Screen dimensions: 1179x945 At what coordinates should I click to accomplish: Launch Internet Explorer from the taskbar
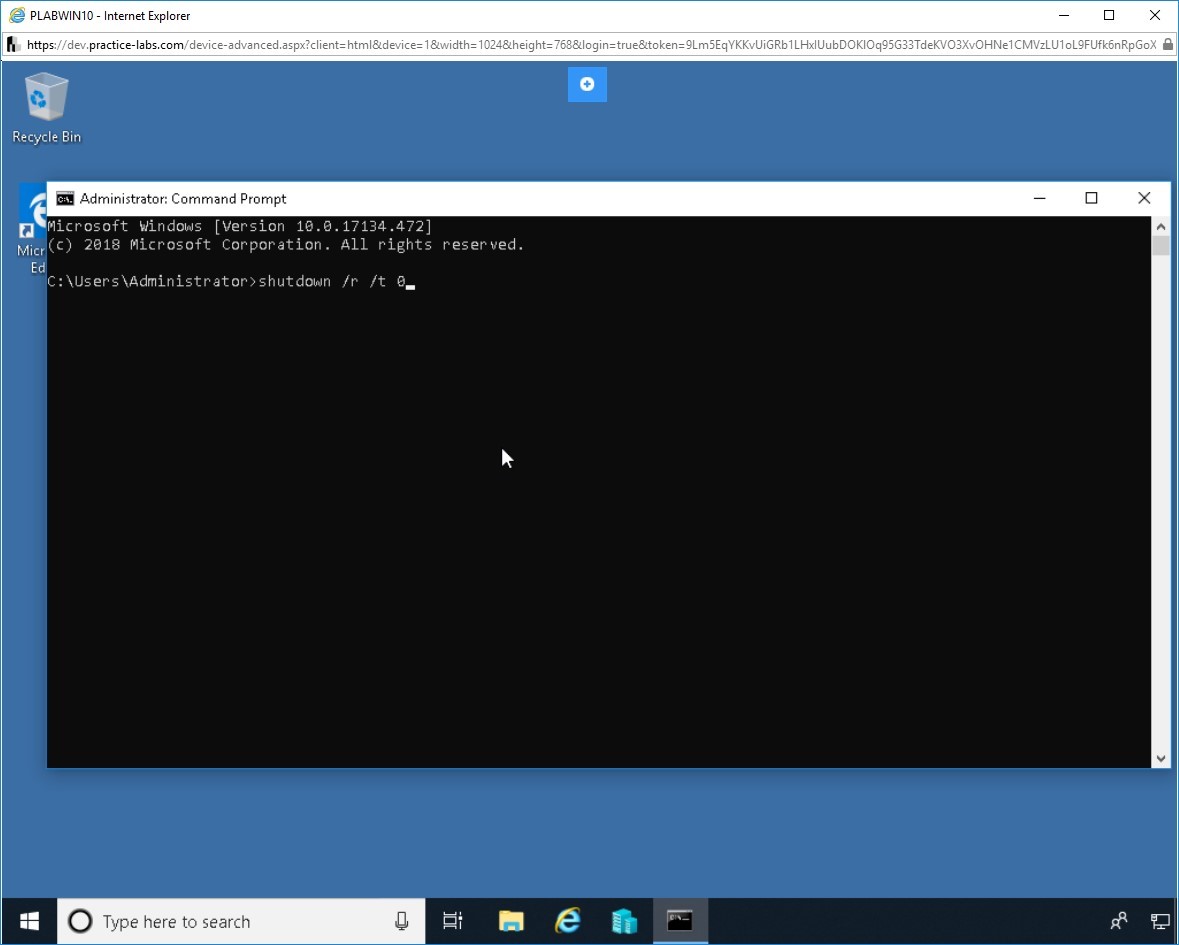click(x=568, y=921)
